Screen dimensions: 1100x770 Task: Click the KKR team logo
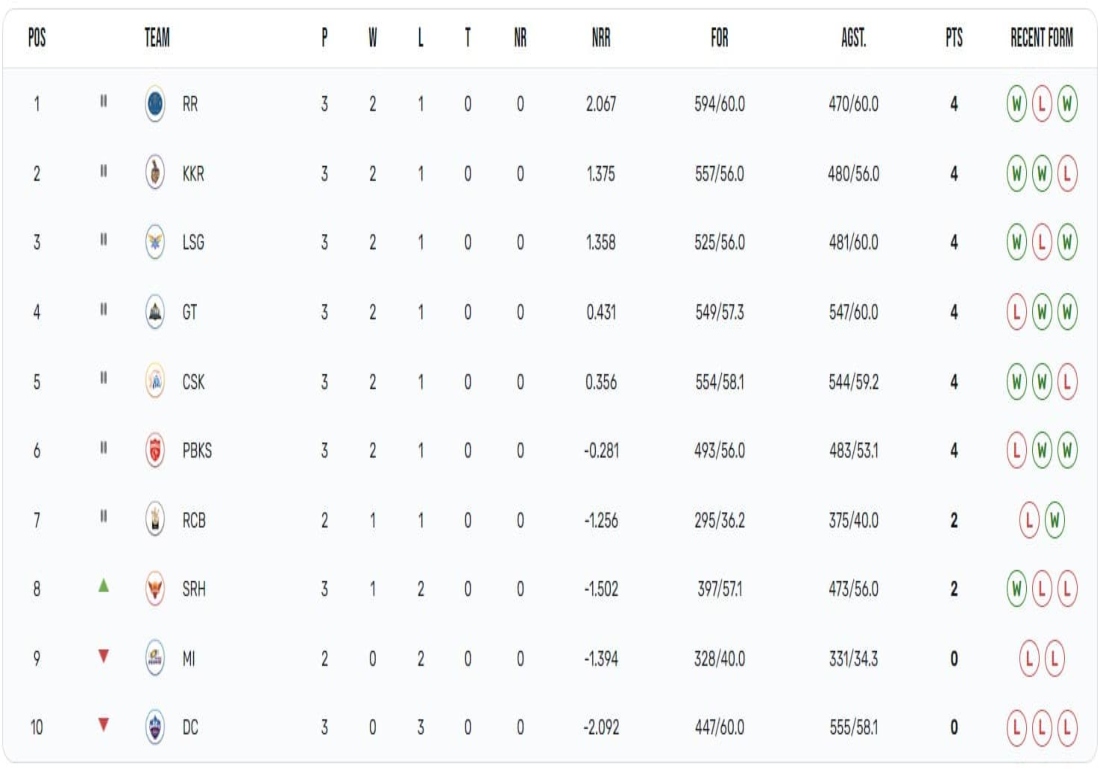click(155, 173)
